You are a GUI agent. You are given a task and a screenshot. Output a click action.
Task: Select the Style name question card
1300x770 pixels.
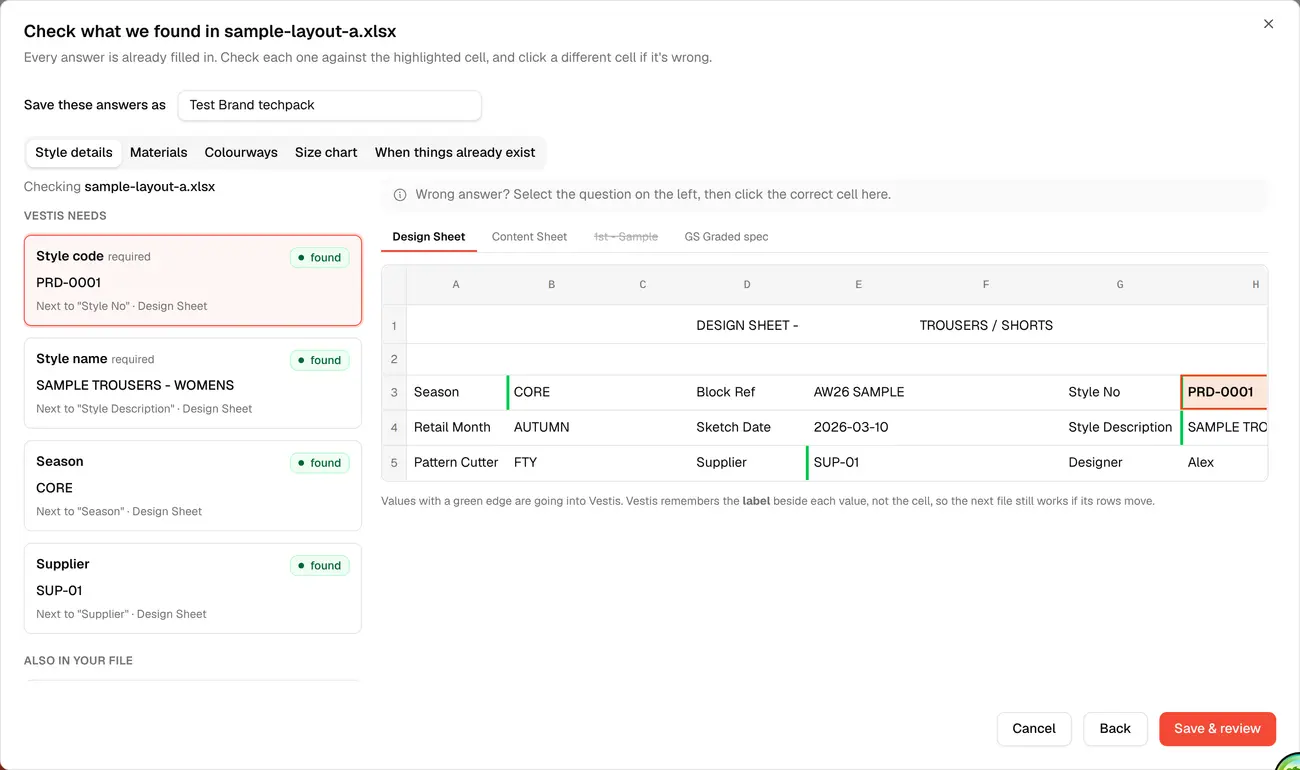pos(193,383)
